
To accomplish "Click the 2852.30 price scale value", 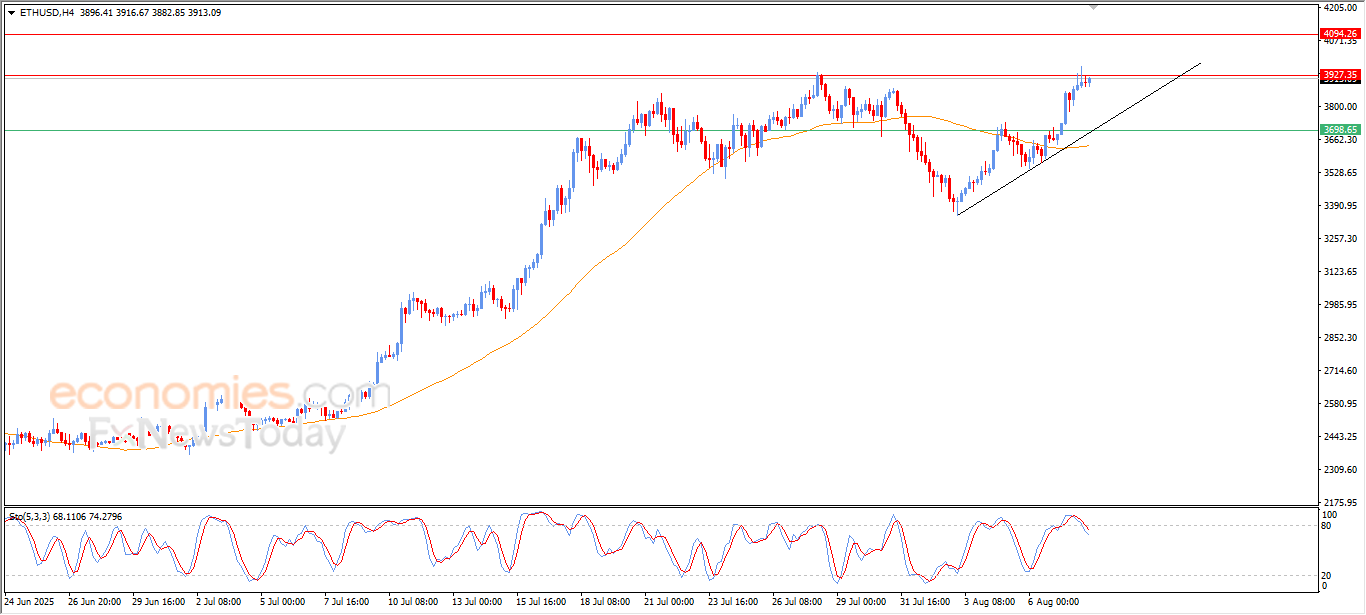I will pos(1339,338).
